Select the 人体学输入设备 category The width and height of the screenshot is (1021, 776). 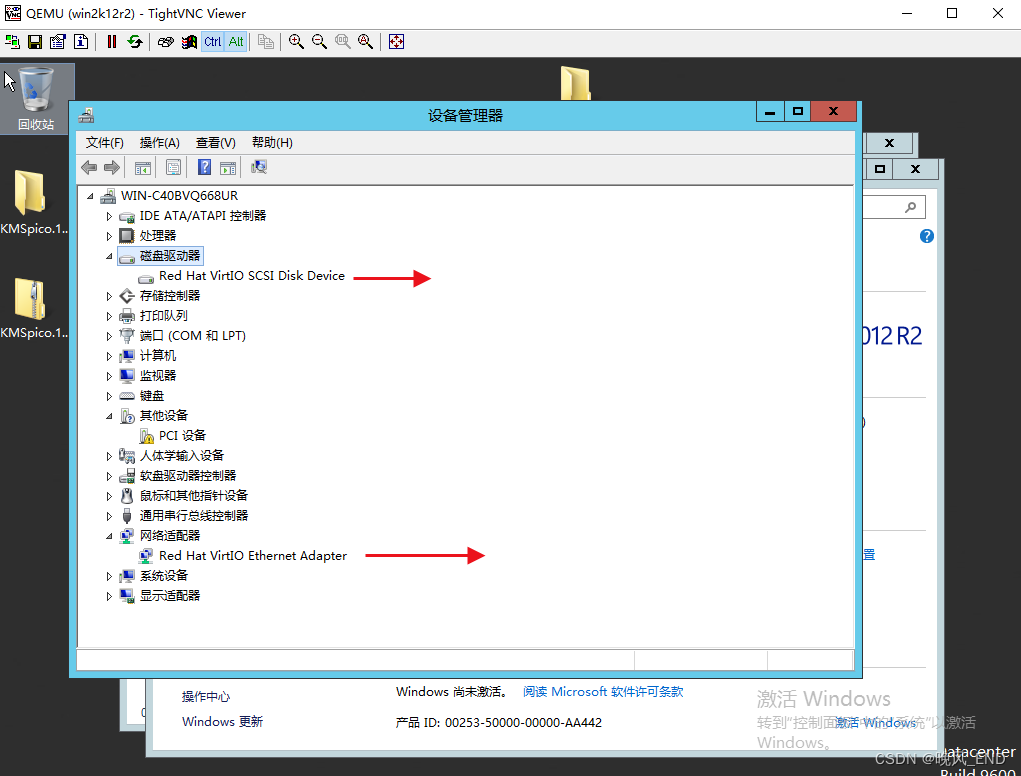pos(182,456)
